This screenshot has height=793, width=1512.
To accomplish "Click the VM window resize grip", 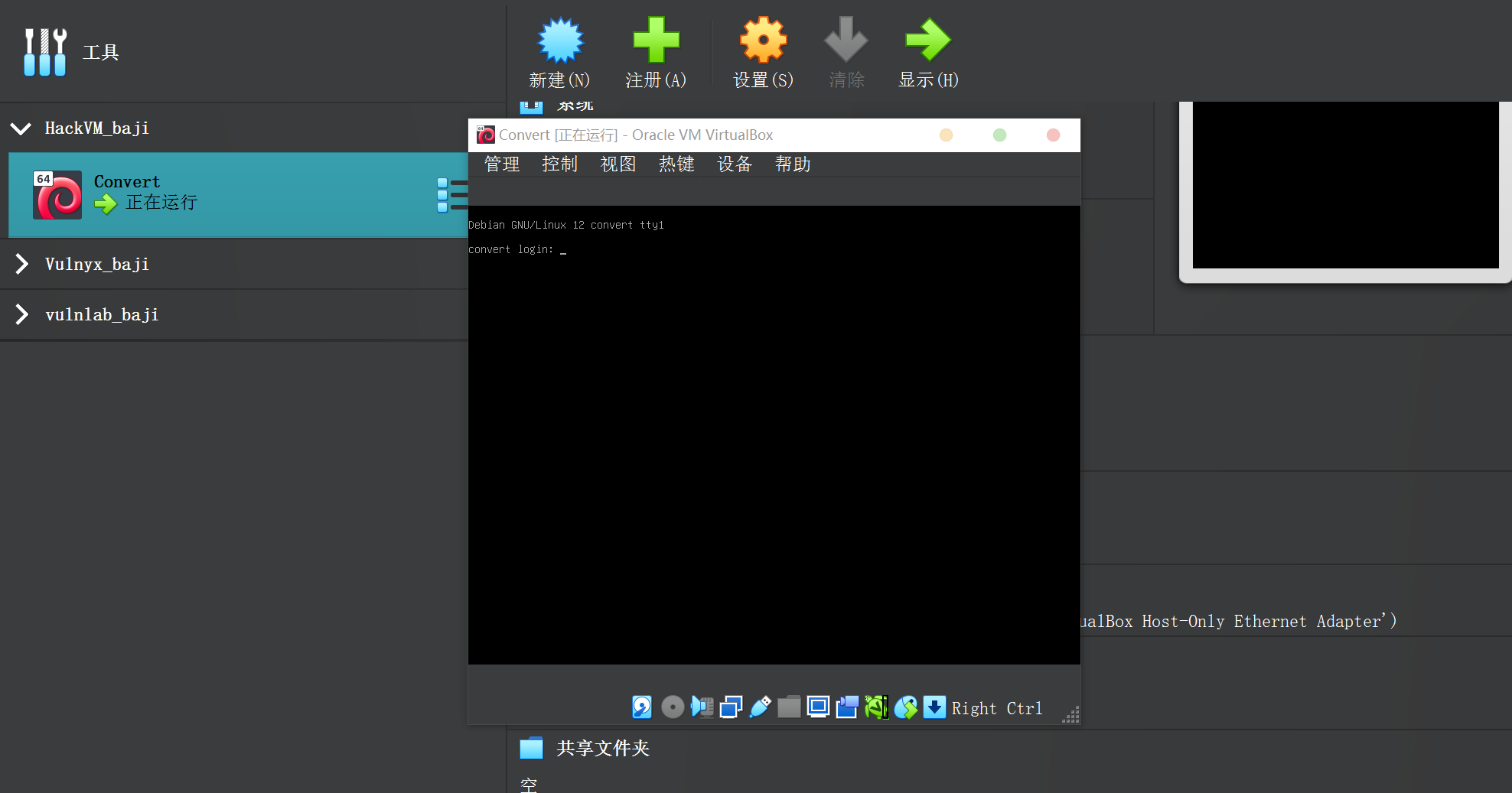I will tap(1071, 714).
